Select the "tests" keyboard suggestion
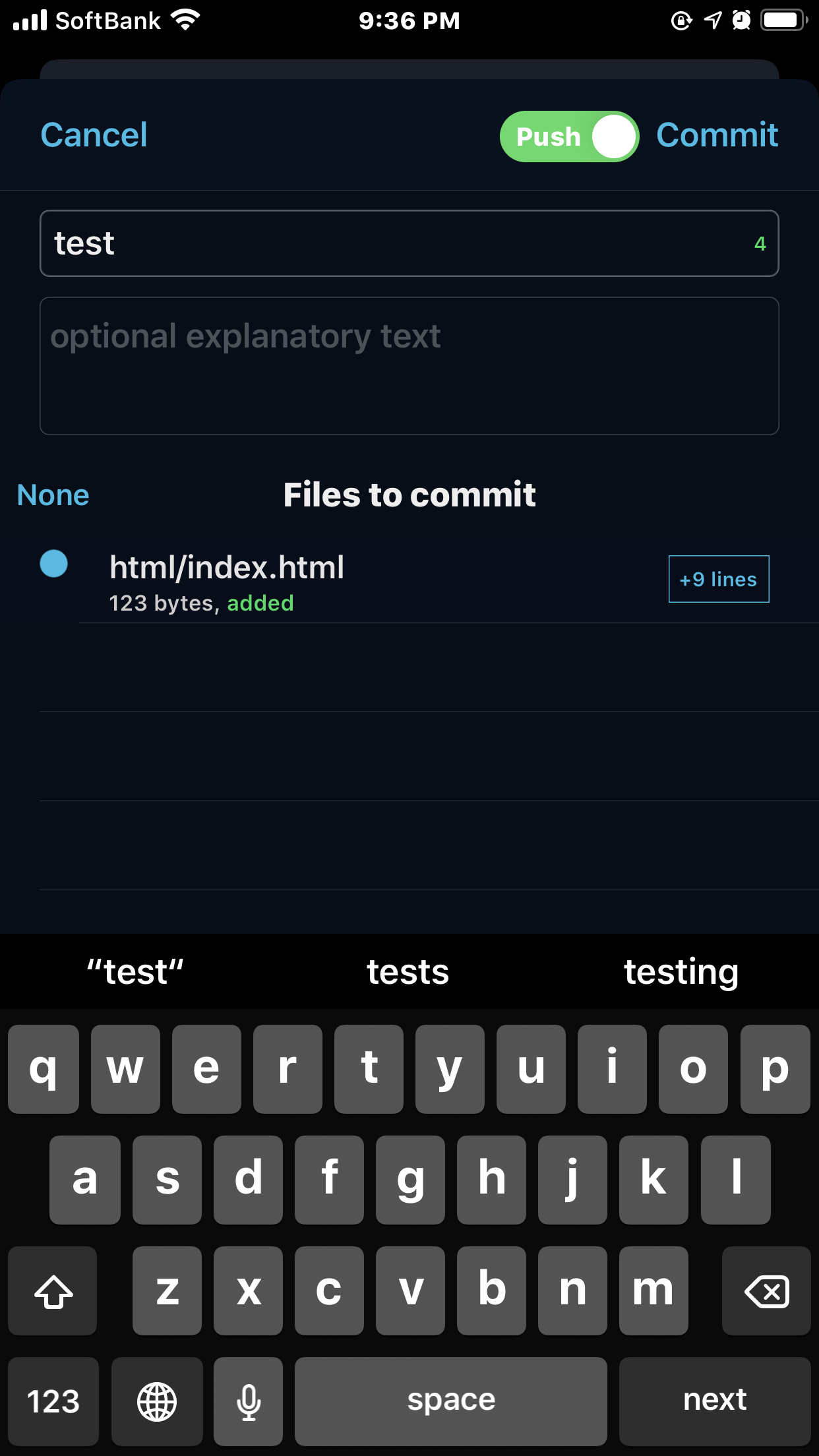This screenshot has height=1456, width=819. 407,972
